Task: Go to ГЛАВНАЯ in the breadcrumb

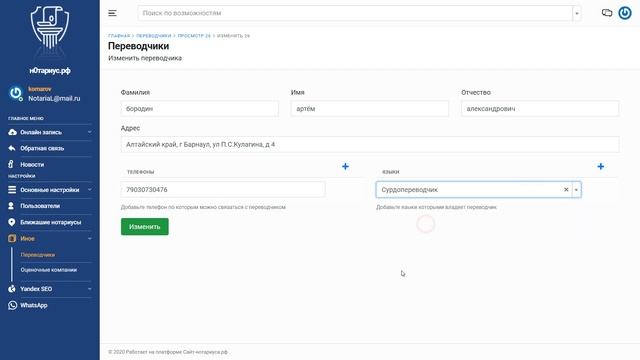Action: click(x=119, y=36)
